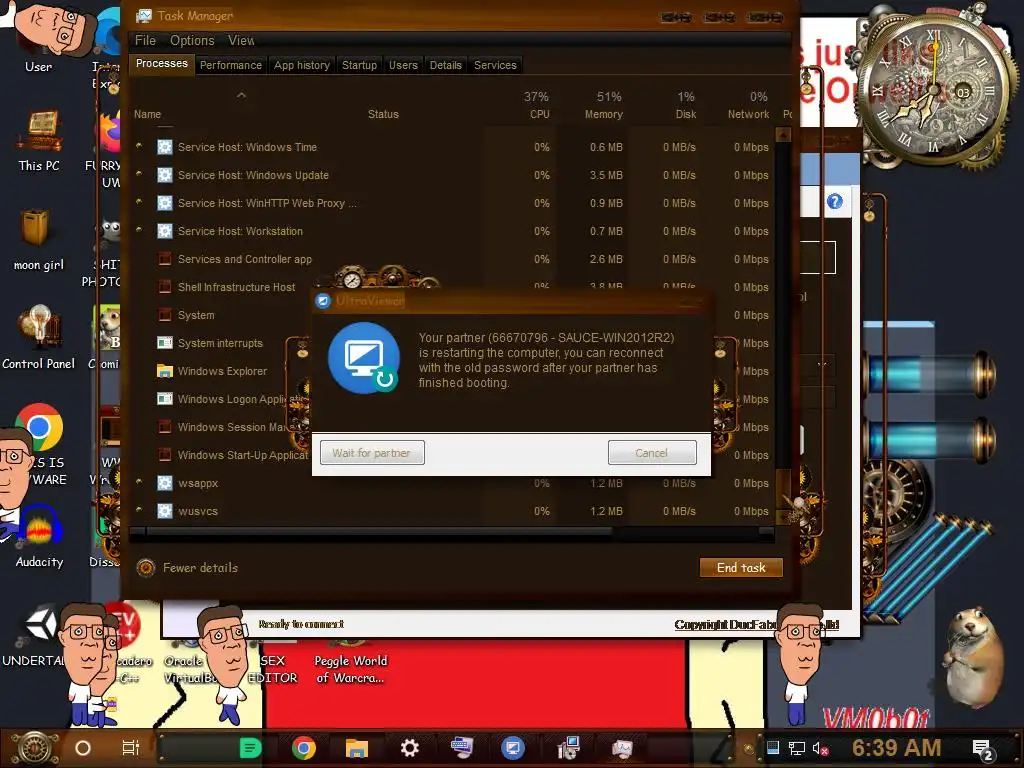1024x768 pixels.
Task: Click Cancel in the UltraViewer dialog
Action: click(652, 453)
